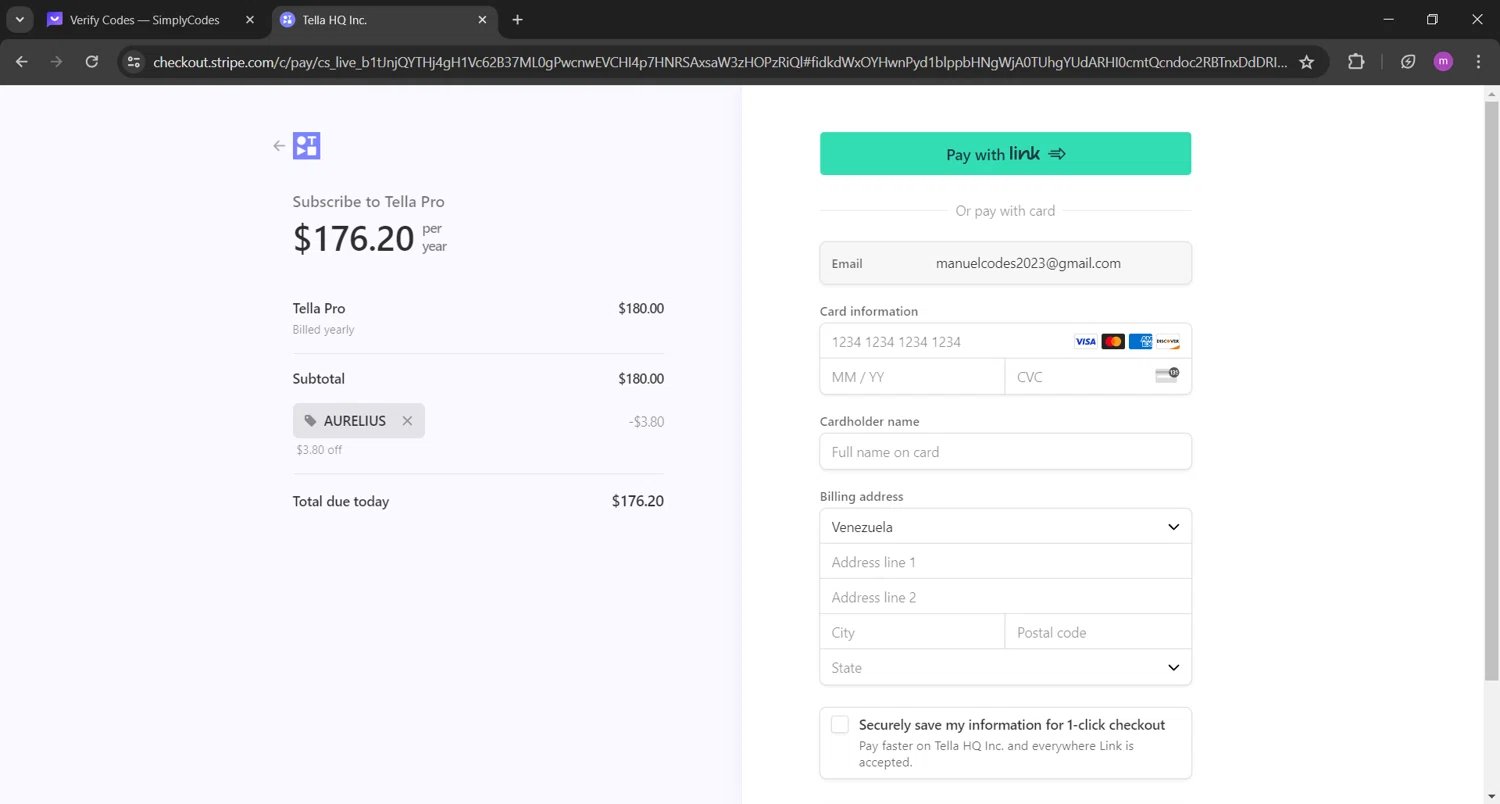Click the City field
Image resolution: width=1500 pixels, height=804 pixels.
[x=912, y=632]
